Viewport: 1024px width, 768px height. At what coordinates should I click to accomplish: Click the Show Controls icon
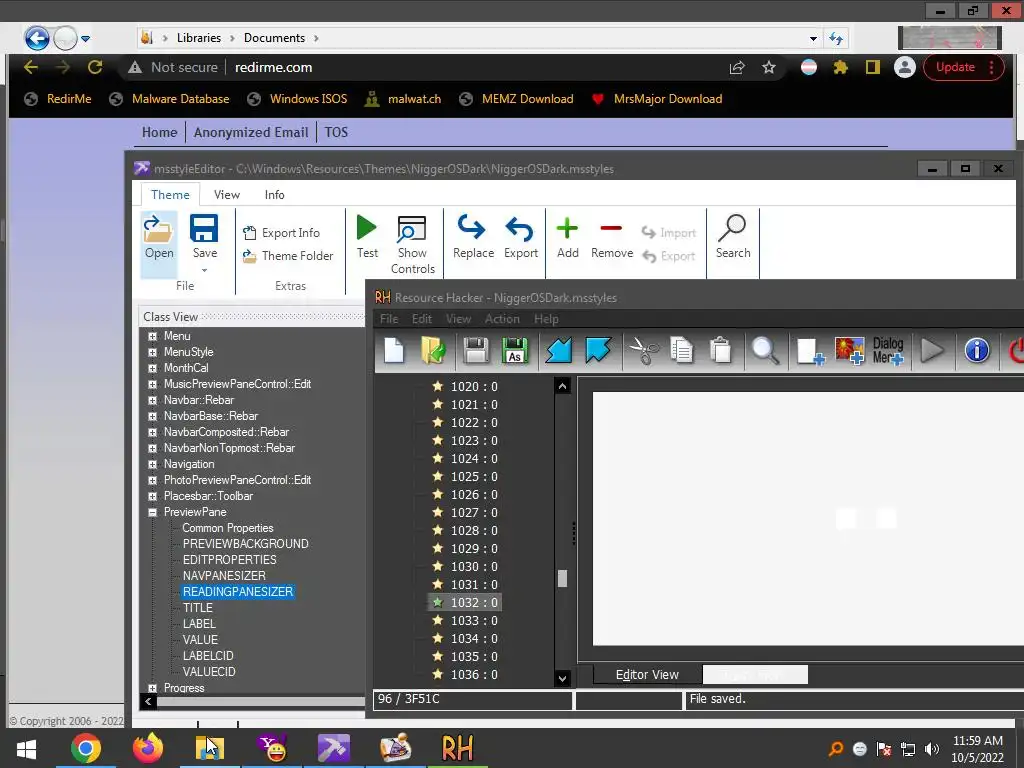pyautogui.click(x=411, y=229)
